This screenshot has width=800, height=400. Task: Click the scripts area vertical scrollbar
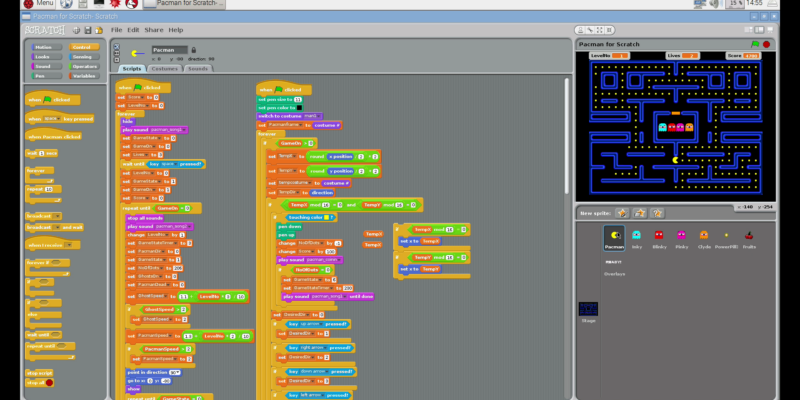pyautogui.click(x=566, y=135)
